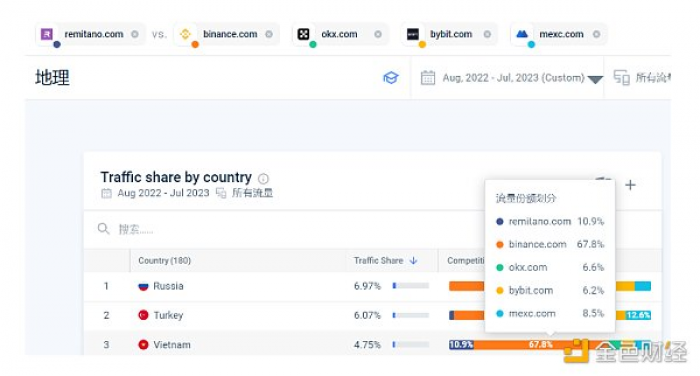Click row number 2 cell
Viewport: 700px width, 376px height.
click(106, 315)
